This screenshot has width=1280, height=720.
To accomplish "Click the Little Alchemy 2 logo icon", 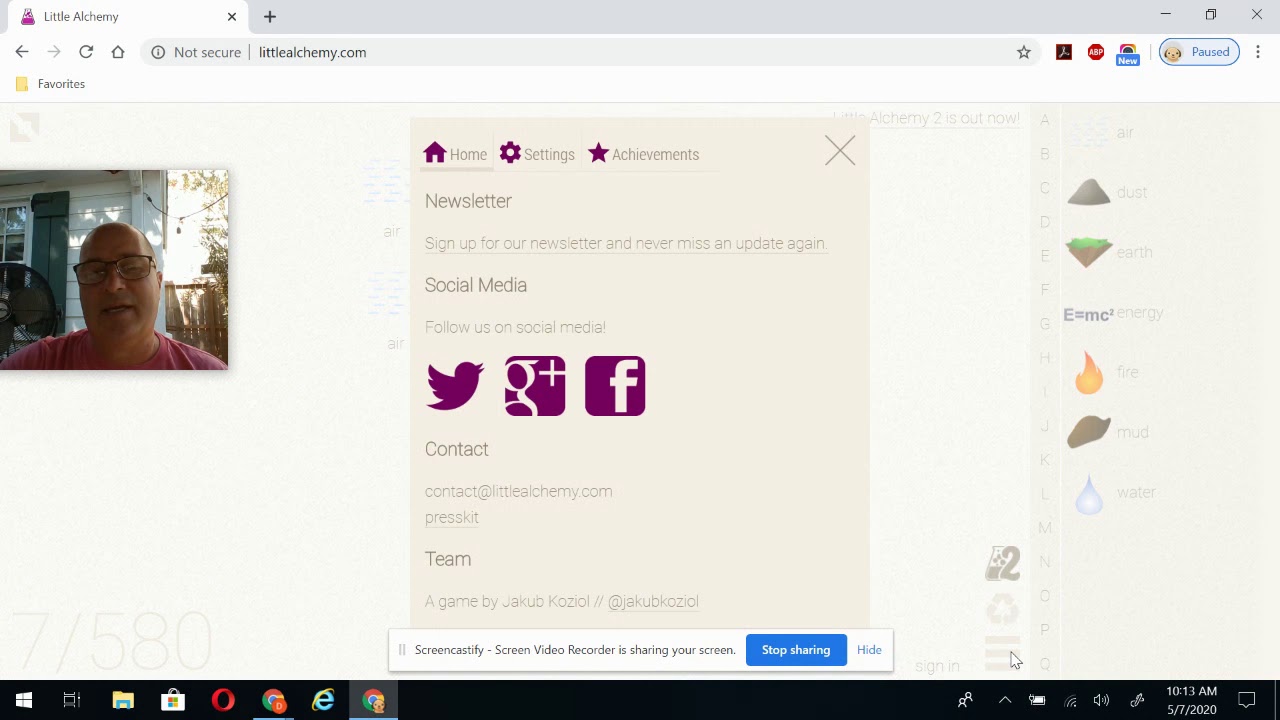I will pyautogui.click(x=1002, y=563).
